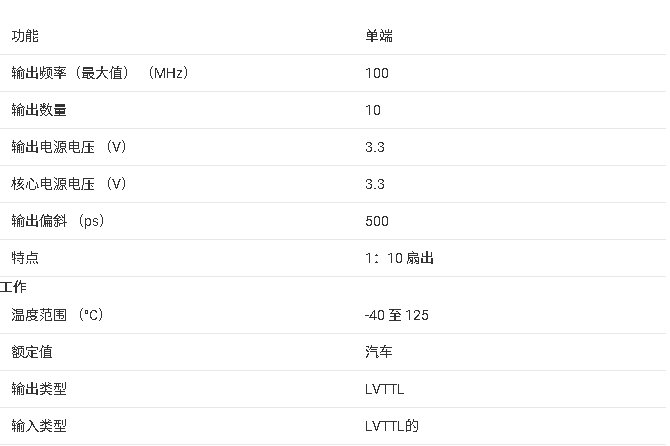This screenshot has width=670, height=446.
Task: Click the 输出电源电压 (V) label
Action: pyautogui.click(x=69, y=147)
